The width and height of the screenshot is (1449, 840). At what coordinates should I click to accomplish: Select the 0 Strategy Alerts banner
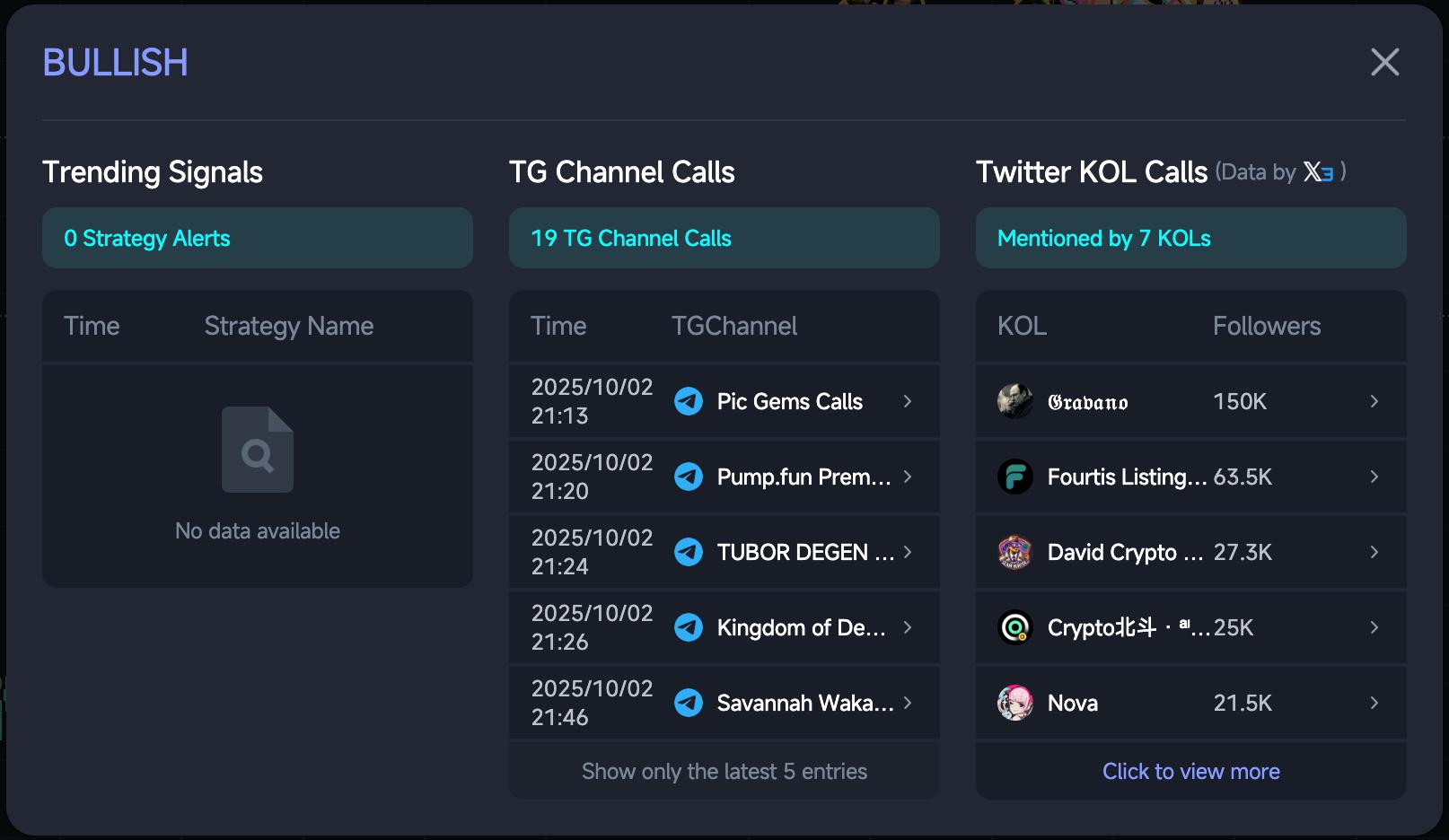click(257, 238)
